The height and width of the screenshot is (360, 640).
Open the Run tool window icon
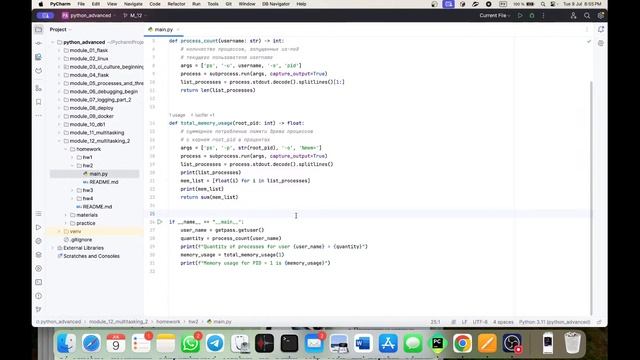38,227
